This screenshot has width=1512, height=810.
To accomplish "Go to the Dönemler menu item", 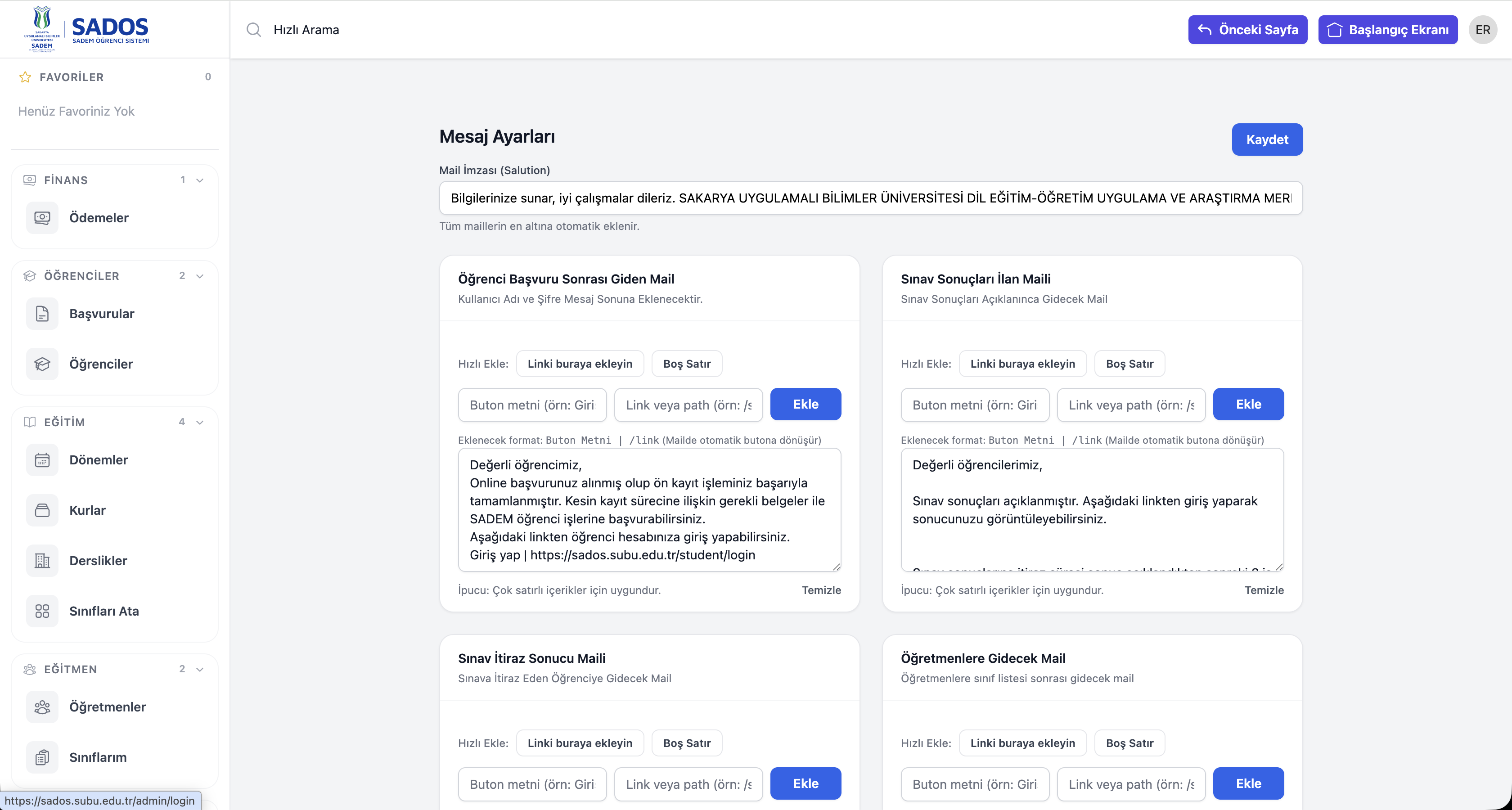I will coord(115,459).
